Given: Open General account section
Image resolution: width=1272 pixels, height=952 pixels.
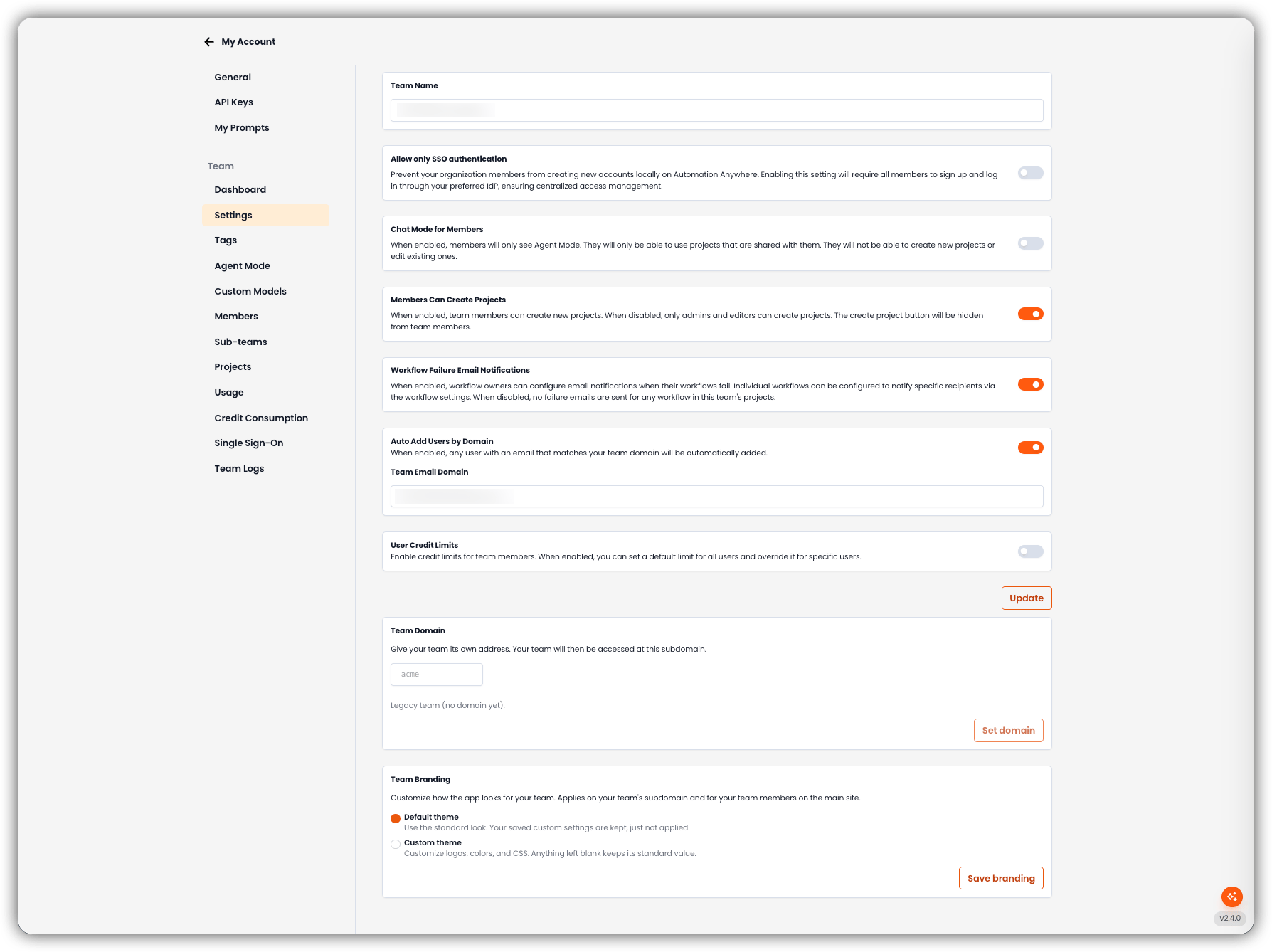Looking at the screenshot, I should point(233,77).
